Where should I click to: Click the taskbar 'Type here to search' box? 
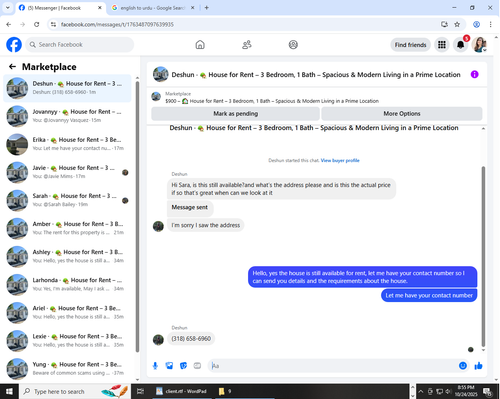point(75,391)
